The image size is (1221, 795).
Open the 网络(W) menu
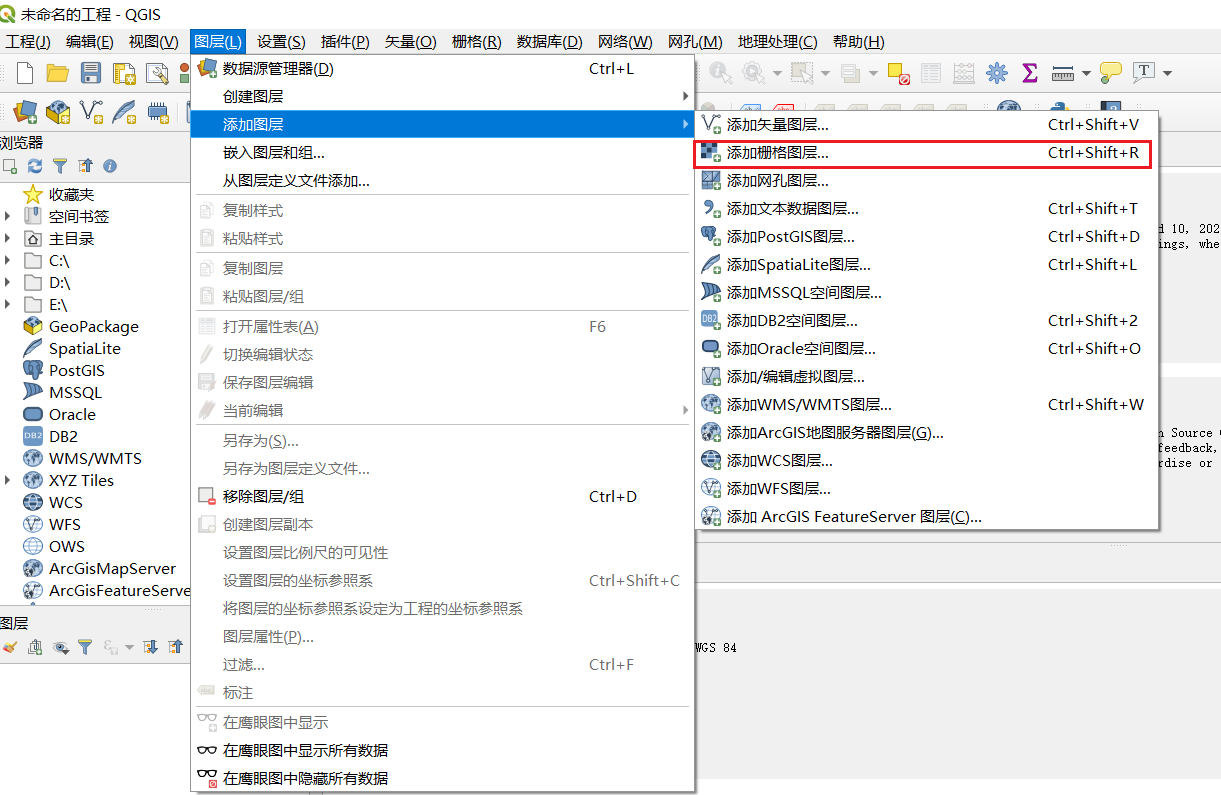[x=625, y=41]
